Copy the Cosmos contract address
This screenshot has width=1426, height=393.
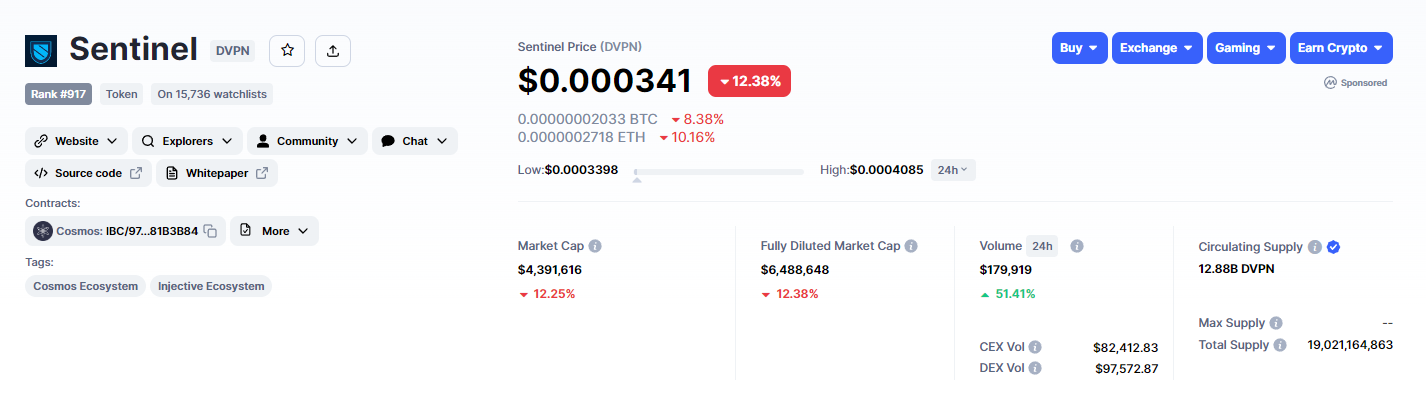(x=210, y=231)
